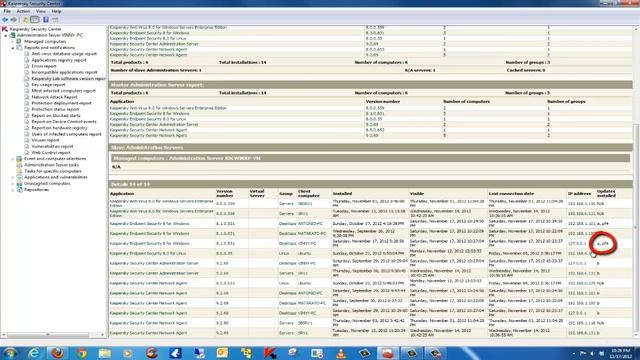Select Report on blocked starts
Viewport: 640px width, 360px height.
56,115
